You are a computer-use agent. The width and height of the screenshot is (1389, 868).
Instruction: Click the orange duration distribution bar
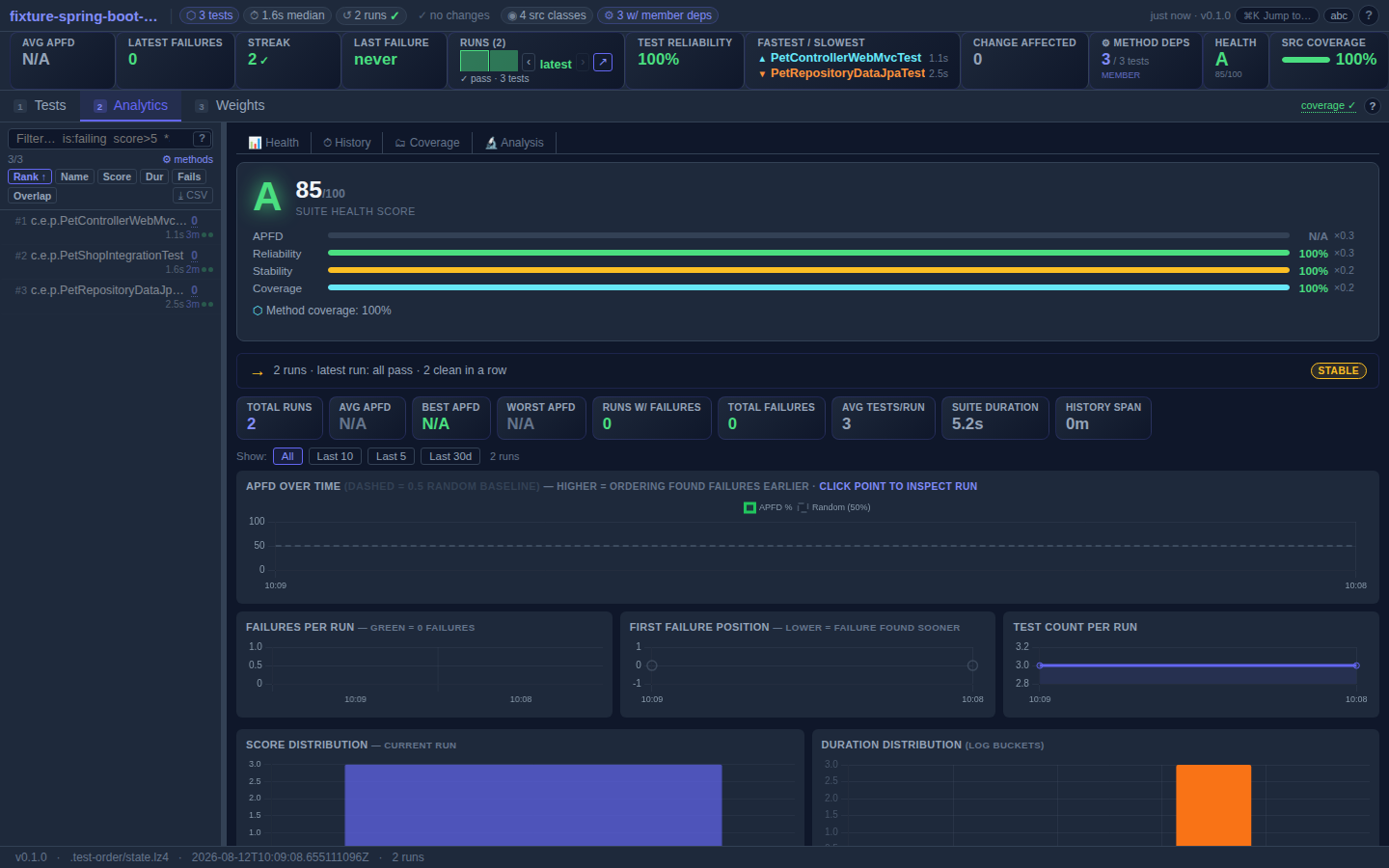1213,805
